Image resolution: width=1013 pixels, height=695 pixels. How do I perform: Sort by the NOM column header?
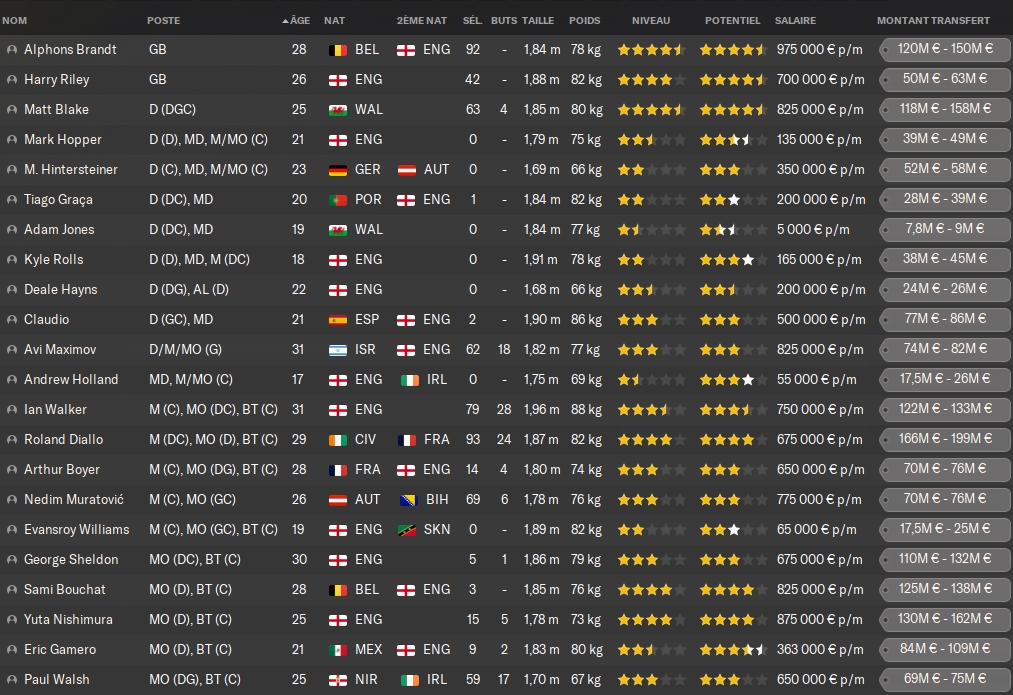click(x=15, y=21)
